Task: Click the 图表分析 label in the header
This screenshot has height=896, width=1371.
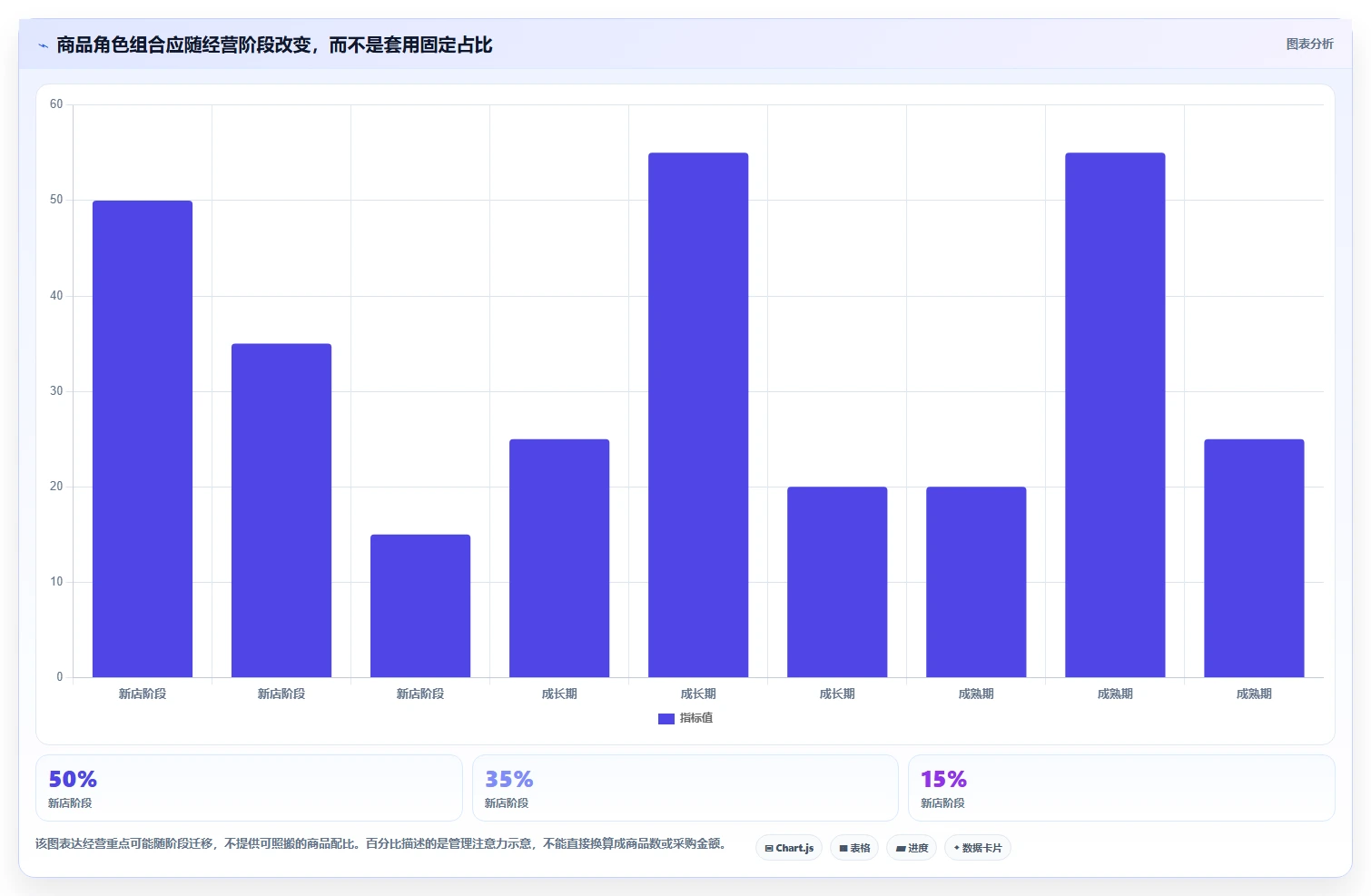Action: tap(1309, 44)
